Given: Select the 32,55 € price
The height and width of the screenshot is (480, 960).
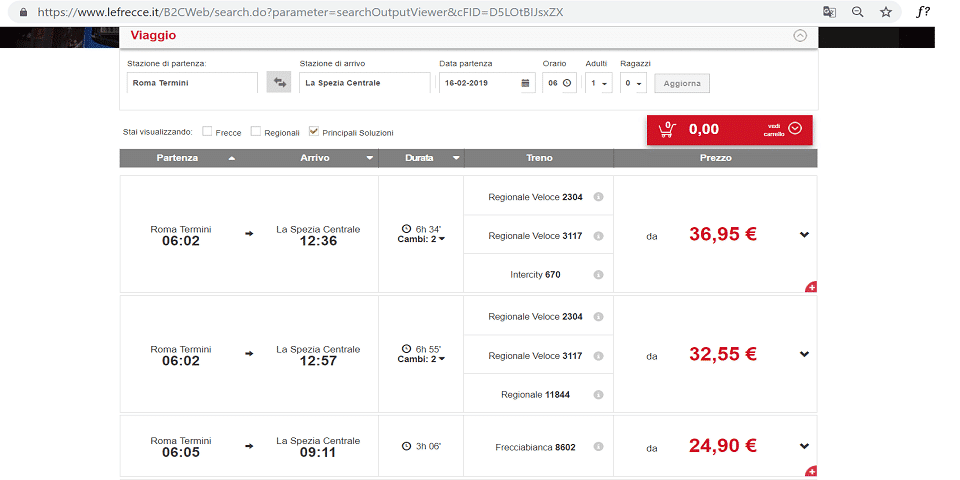Looking at the screenshot, I should [x=723, y=354].
